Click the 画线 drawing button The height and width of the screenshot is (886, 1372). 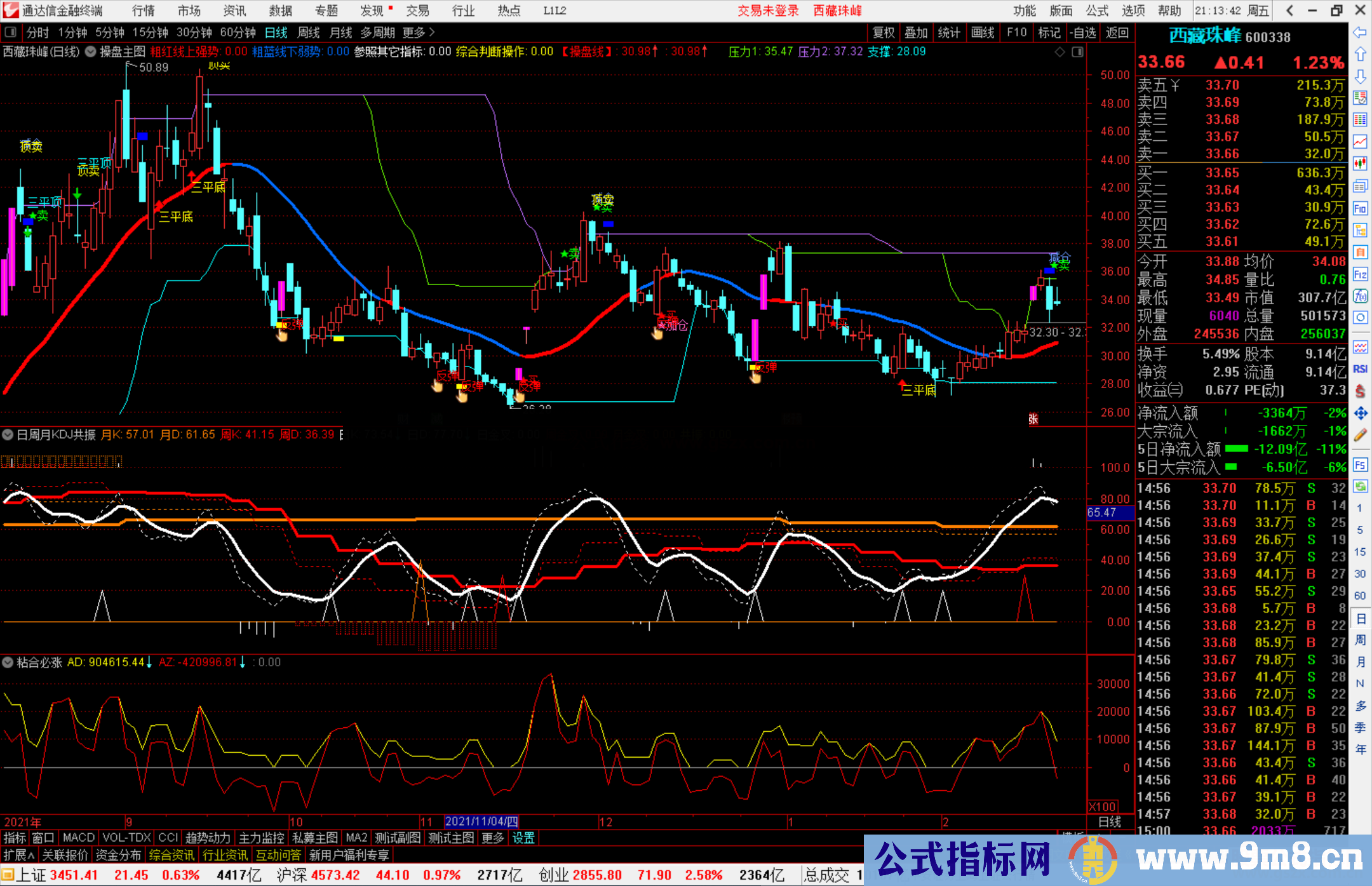click(x=982, y=32)
